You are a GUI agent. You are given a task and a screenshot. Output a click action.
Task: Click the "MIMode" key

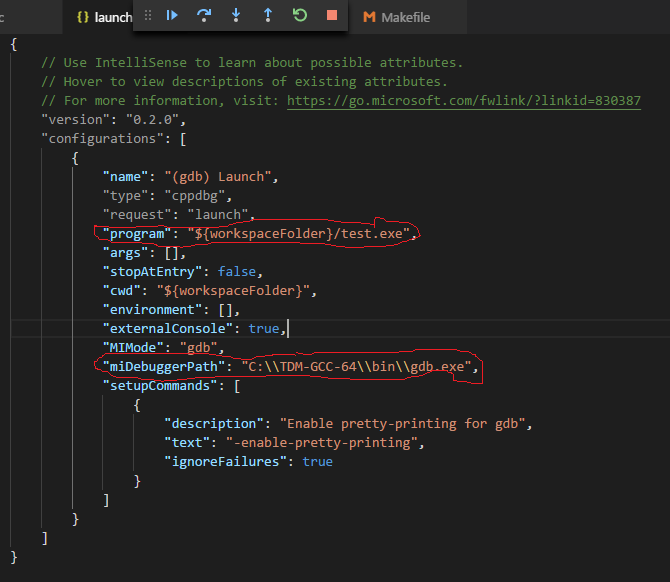tap(133, 348)
